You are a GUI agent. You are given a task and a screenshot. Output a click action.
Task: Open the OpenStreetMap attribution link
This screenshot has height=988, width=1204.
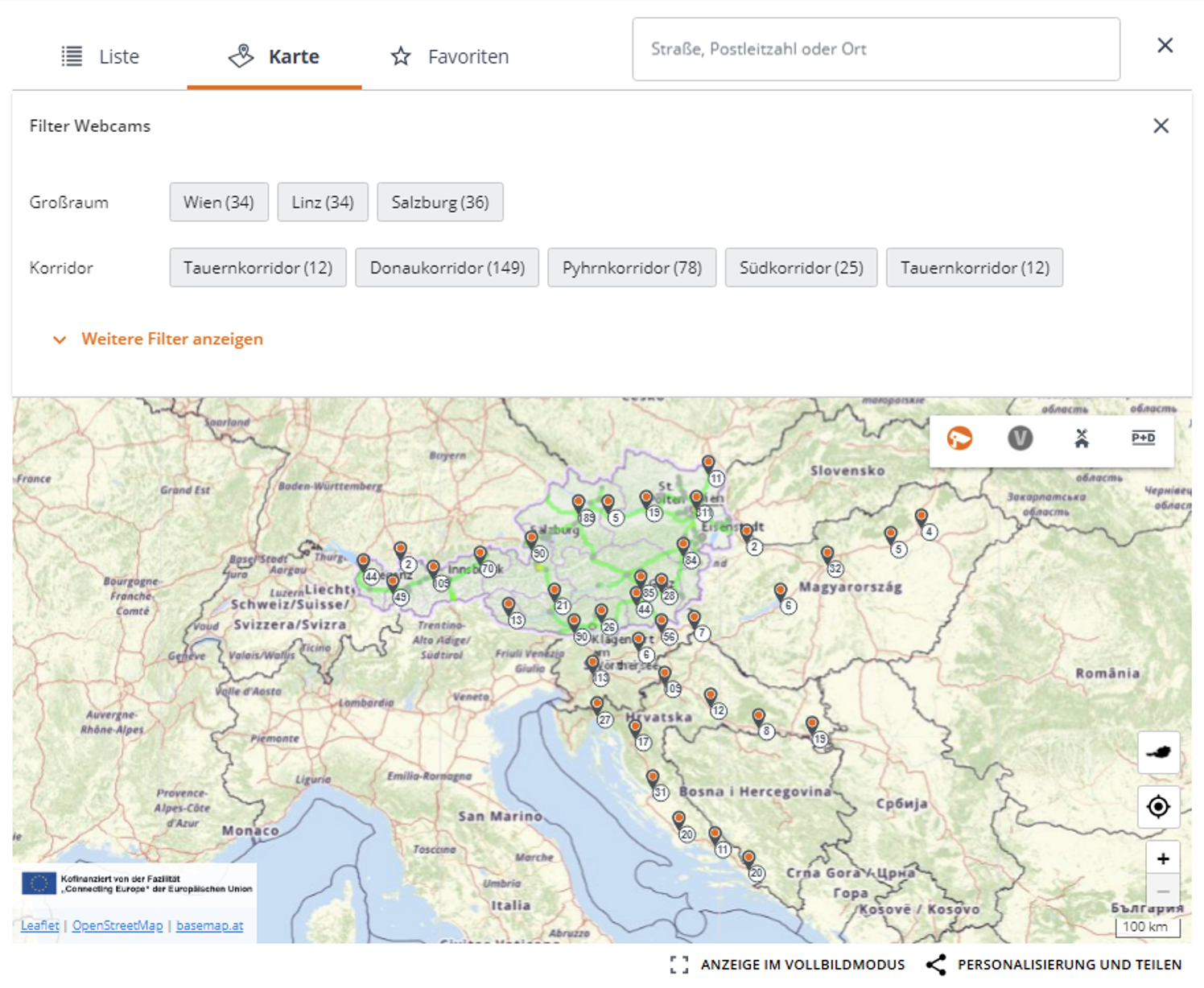pyautogui.click(x=118, y=925)
